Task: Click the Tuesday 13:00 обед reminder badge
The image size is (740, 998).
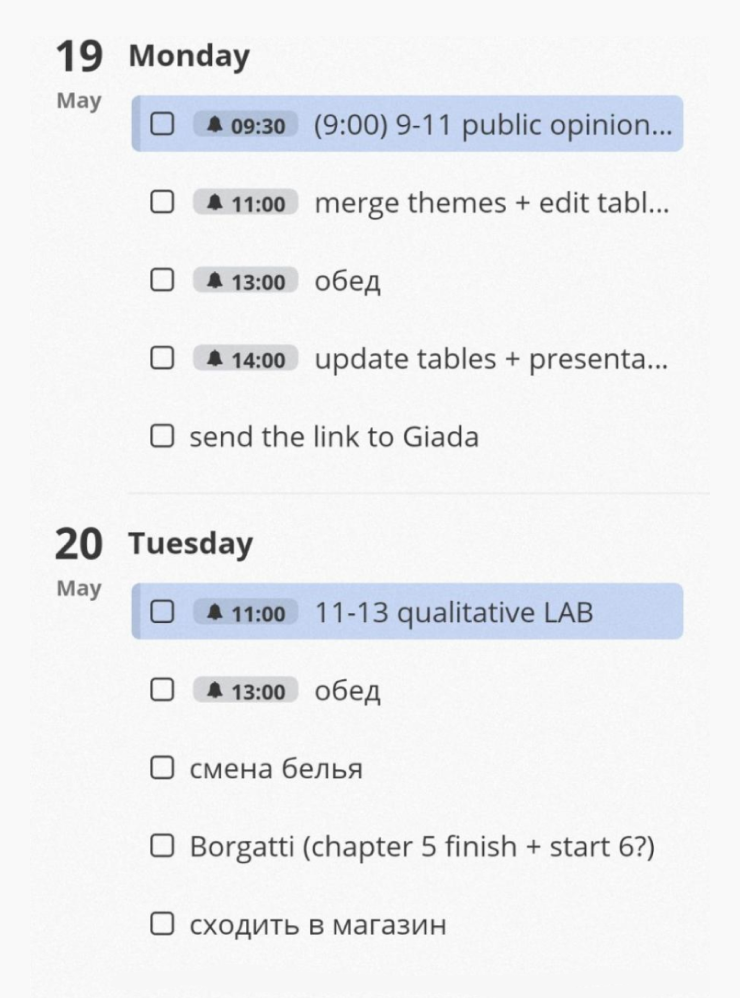Action: pyautogui.click(x=246, y=691)
